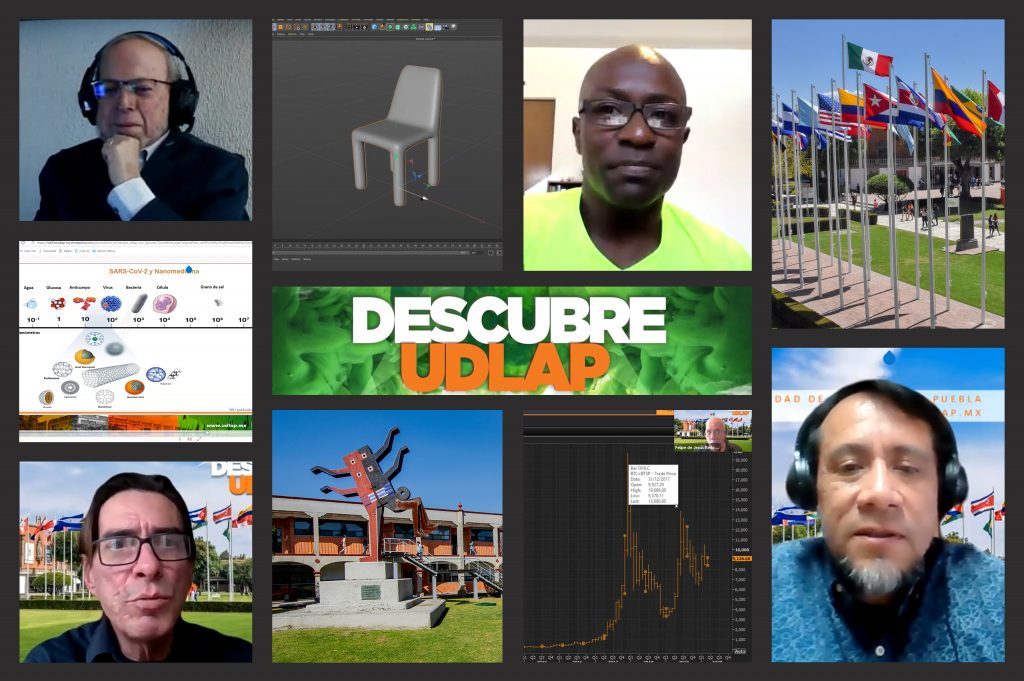This screenshot has height=681, width=1024.
Task: Click the glucose molecule icon
Action: click(58, 303)
